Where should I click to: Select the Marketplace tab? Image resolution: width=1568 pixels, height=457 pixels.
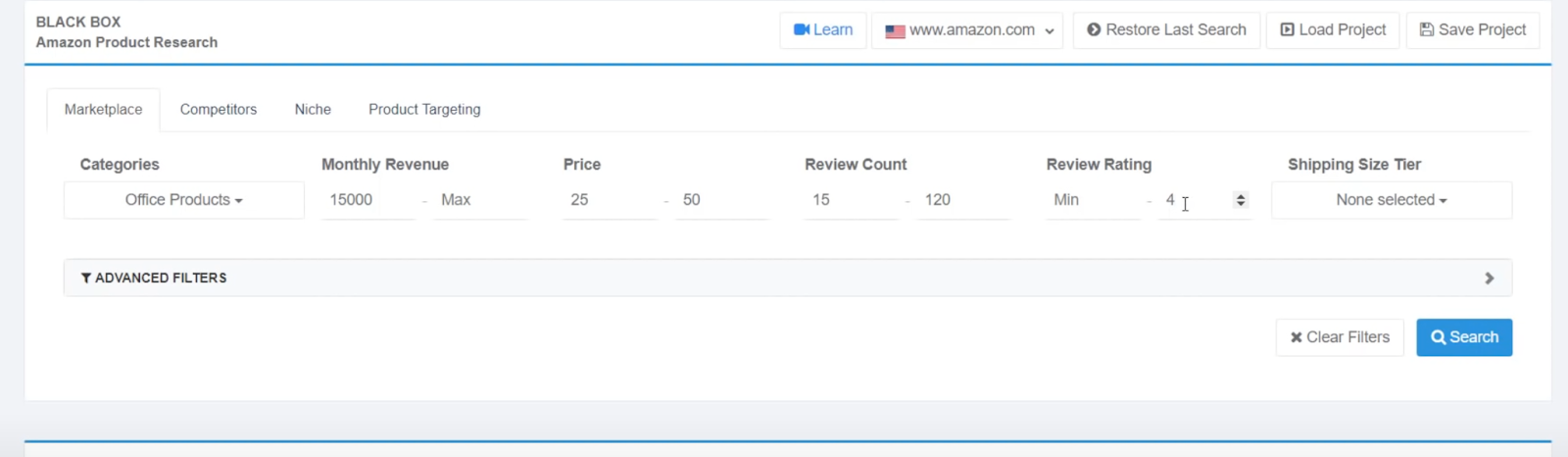pyautogui.click(x=103, y=109)
